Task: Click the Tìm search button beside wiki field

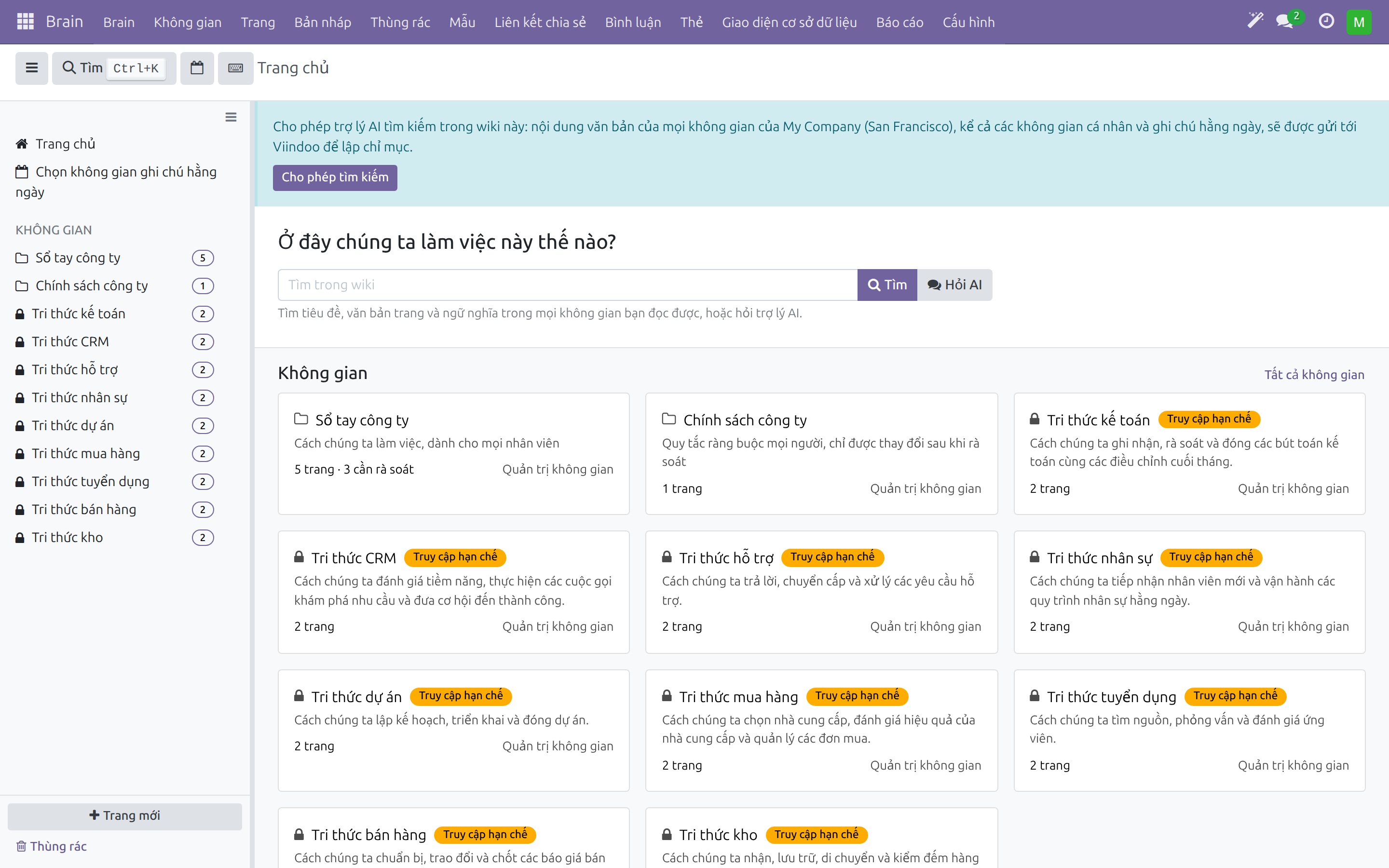Action: click(x=887, y=285)
